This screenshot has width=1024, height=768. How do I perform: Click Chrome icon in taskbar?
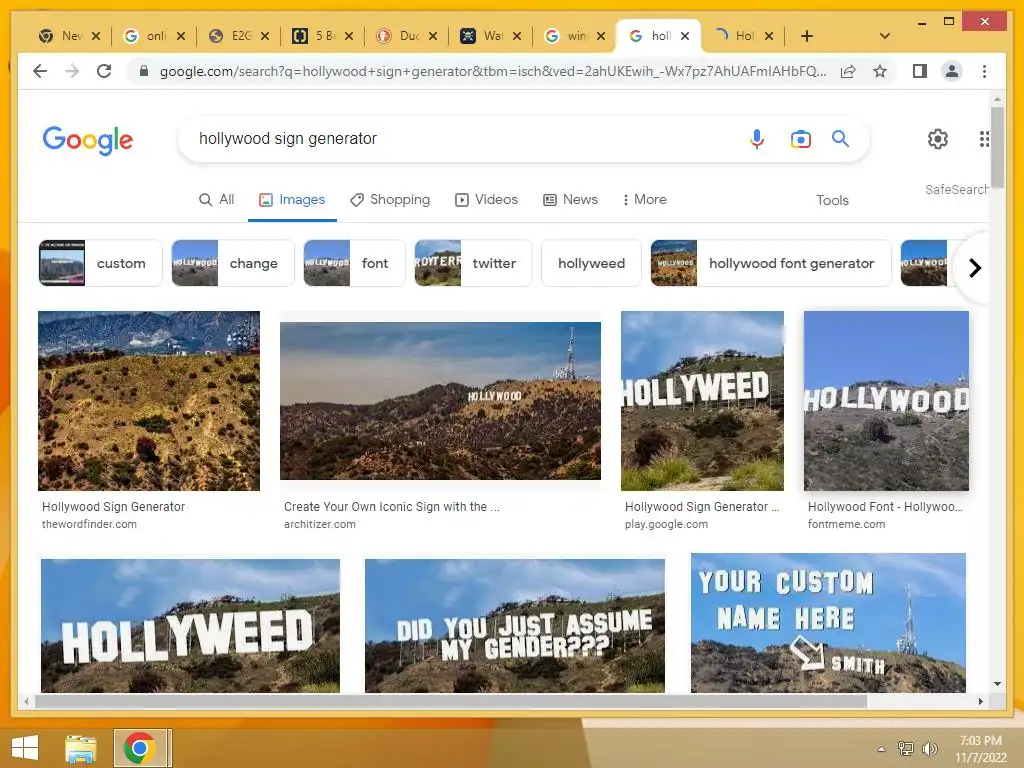(x=139, y=748)
